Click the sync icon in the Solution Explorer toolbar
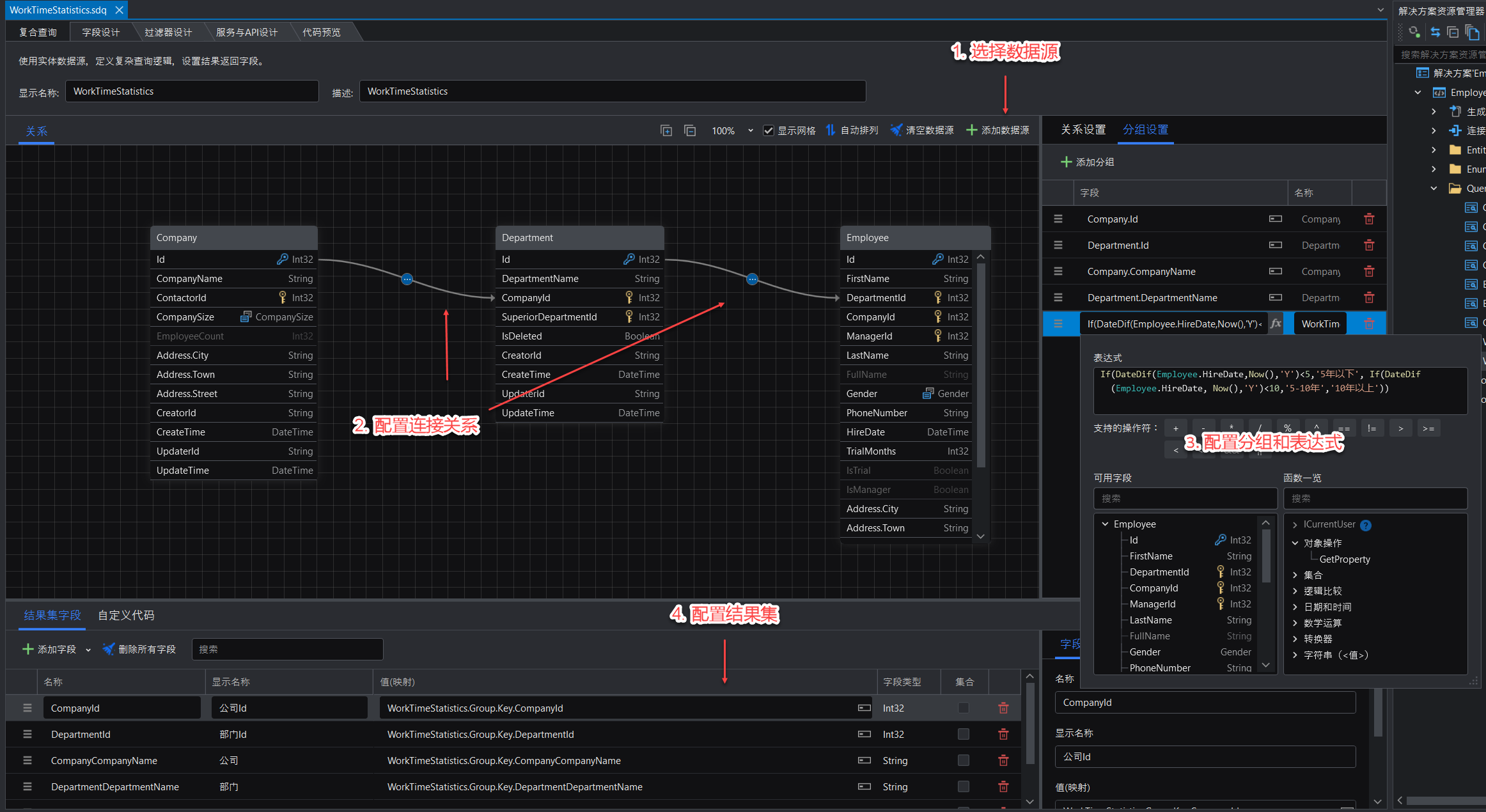1486x812 pixels. (x=1435, y=32)
